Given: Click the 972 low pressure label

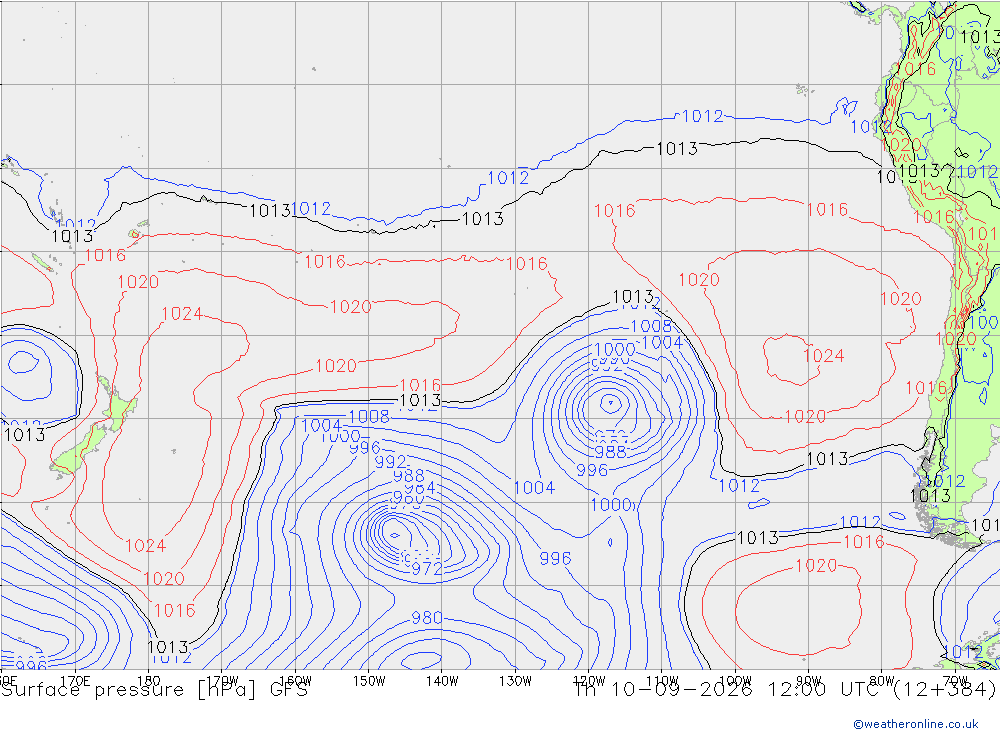Looking at the screenshot, I should [427, 568].
